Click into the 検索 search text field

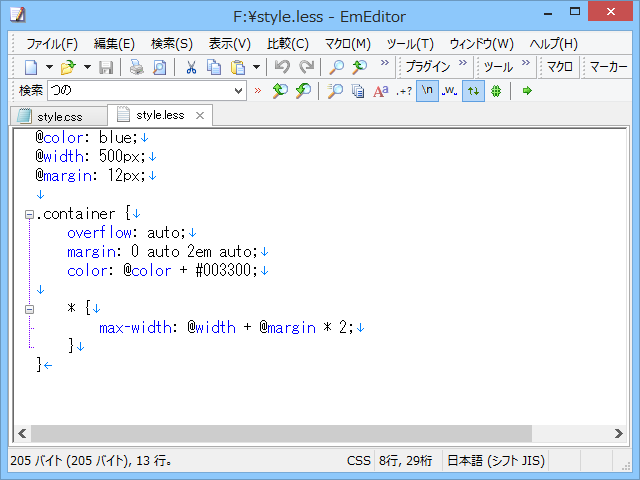pyautogui.click(x=141, y=90)
